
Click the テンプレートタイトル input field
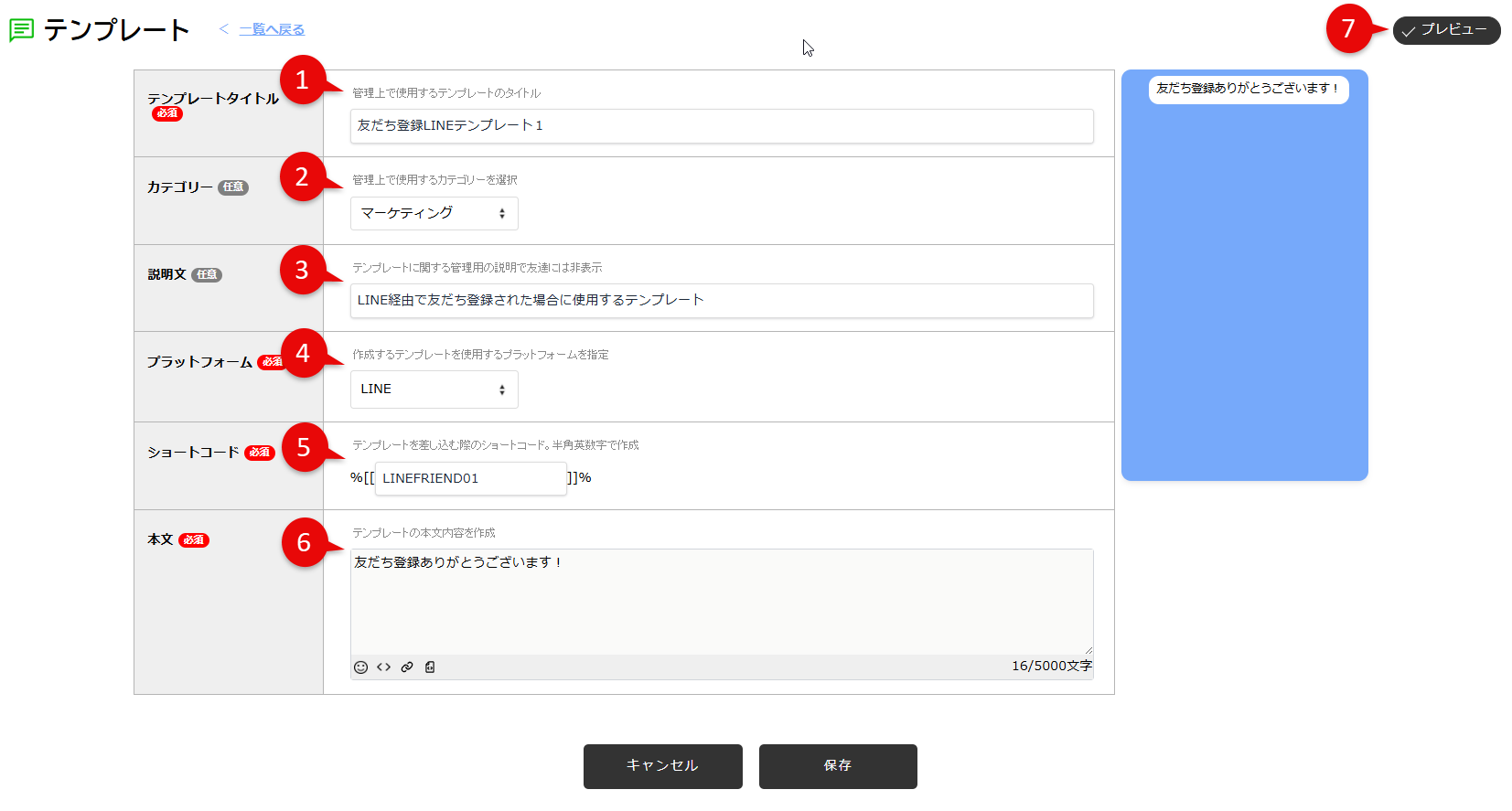pos(721,126)
